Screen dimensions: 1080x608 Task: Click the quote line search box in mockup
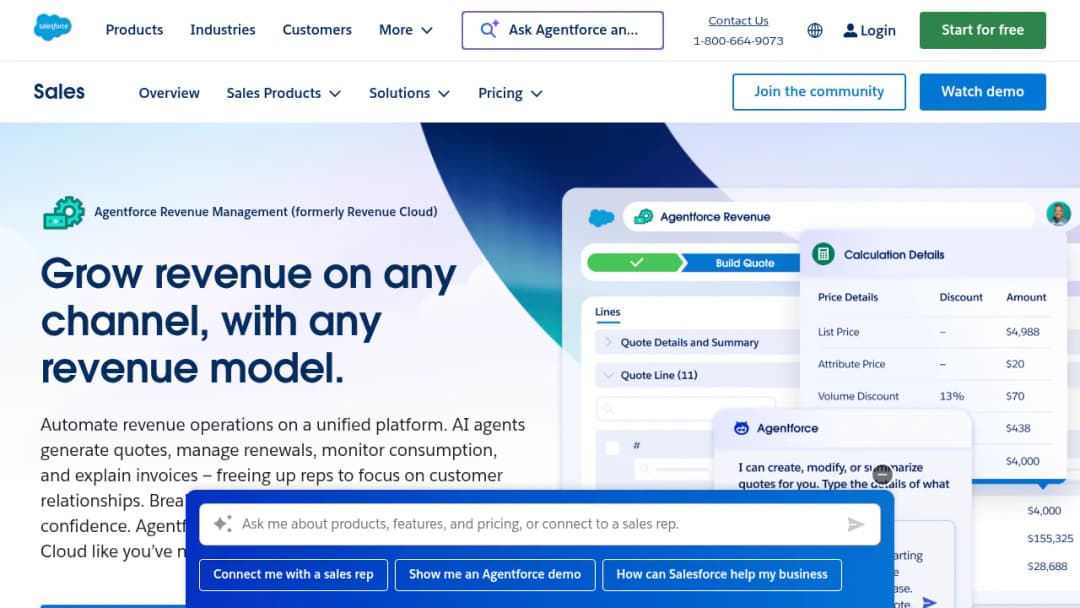[686, 408]
